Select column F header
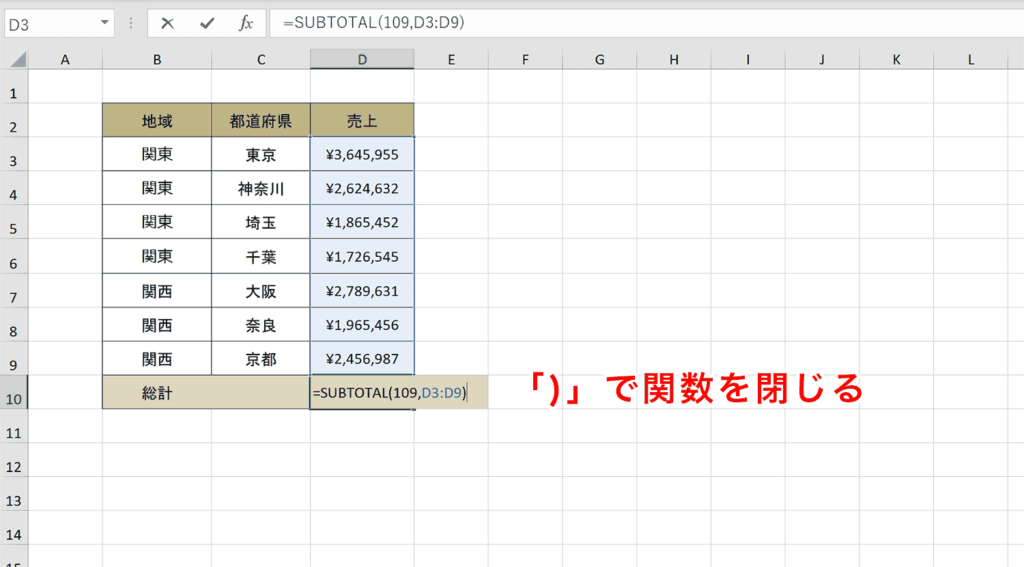The image size is (1024, 567). pyautogui.click(x=525, y=59)
